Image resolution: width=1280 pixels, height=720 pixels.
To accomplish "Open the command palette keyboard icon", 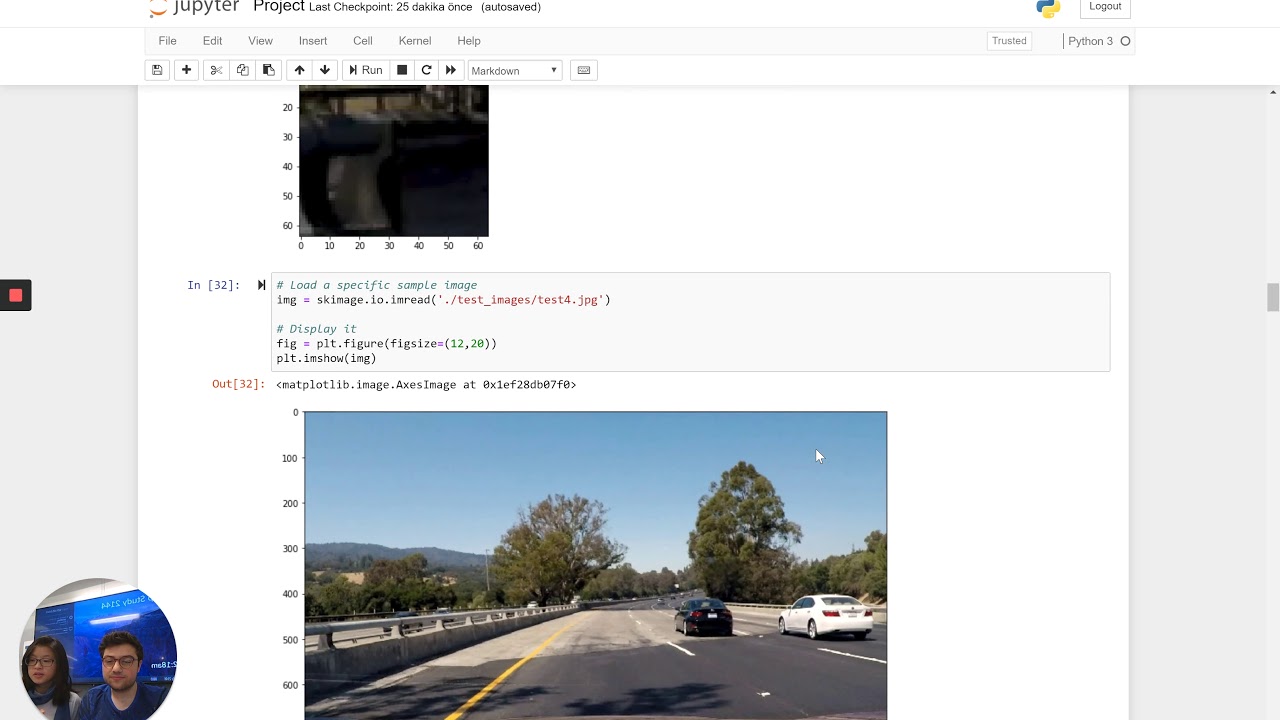I will tap(584, 70).
